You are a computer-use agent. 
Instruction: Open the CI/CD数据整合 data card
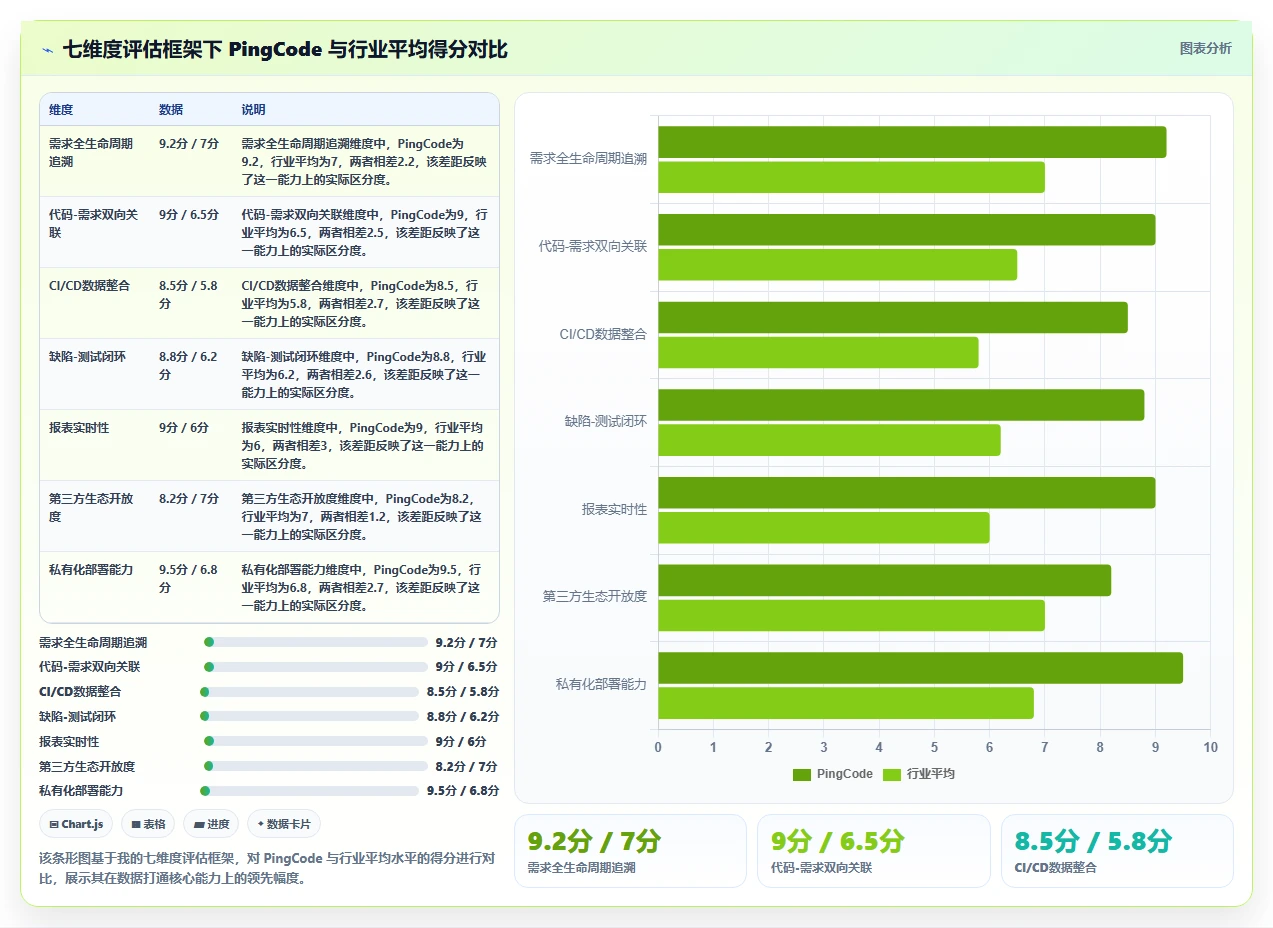1117,851
